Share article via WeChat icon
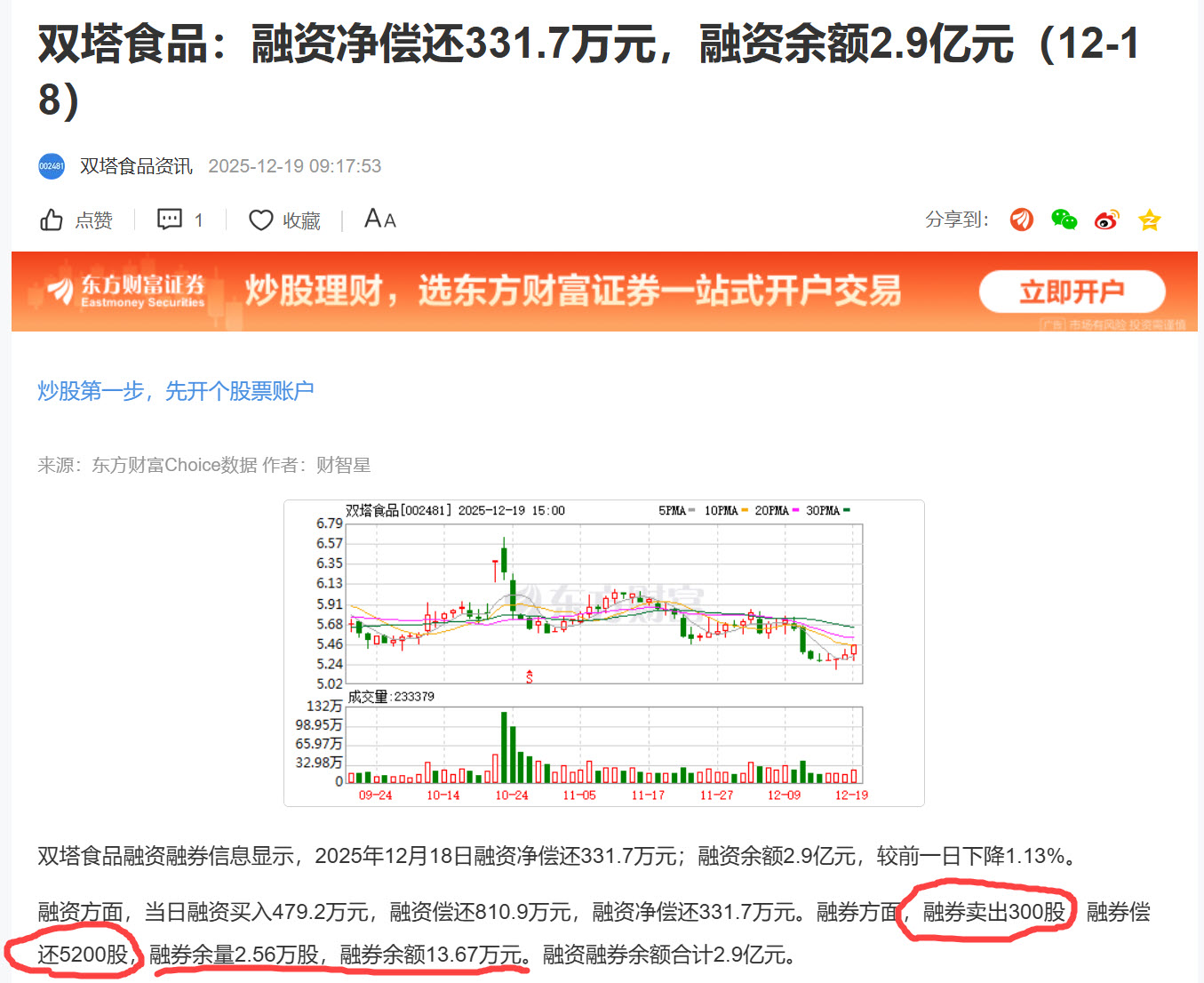Image resolution: width=1204 pixels, height=983 pixels. coord(1064,220)
